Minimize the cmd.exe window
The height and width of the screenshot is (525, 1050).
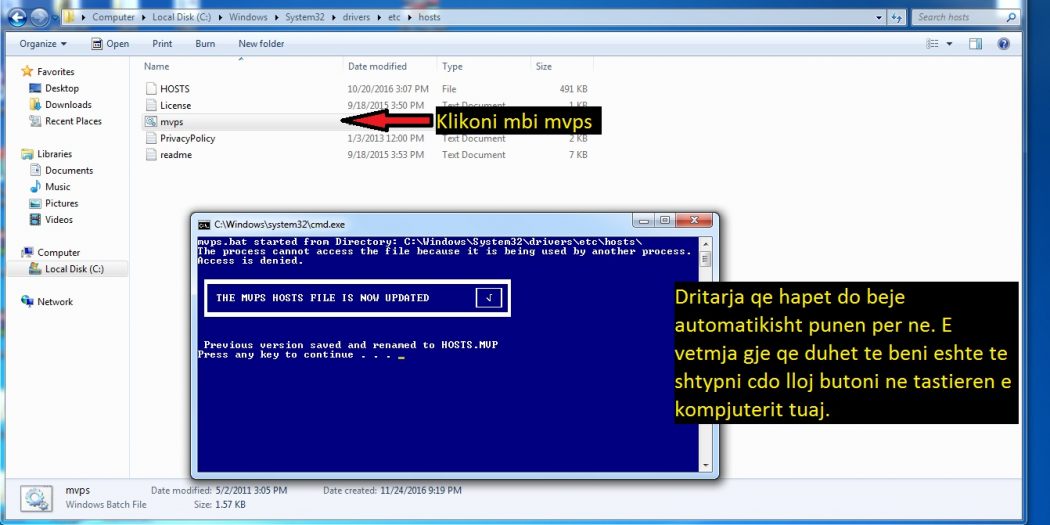click(x=644, y=220)
